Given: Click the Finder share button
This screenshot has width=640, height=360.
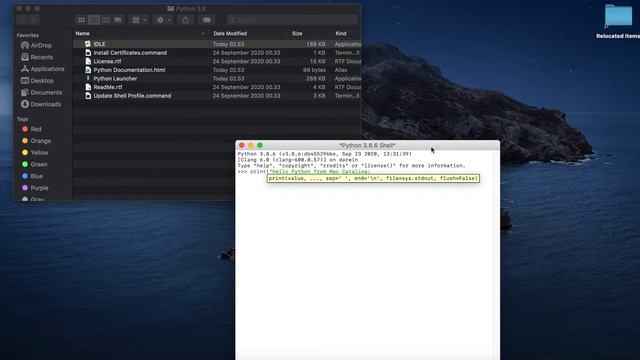Looking at the screenshot, I should [186, 20].
